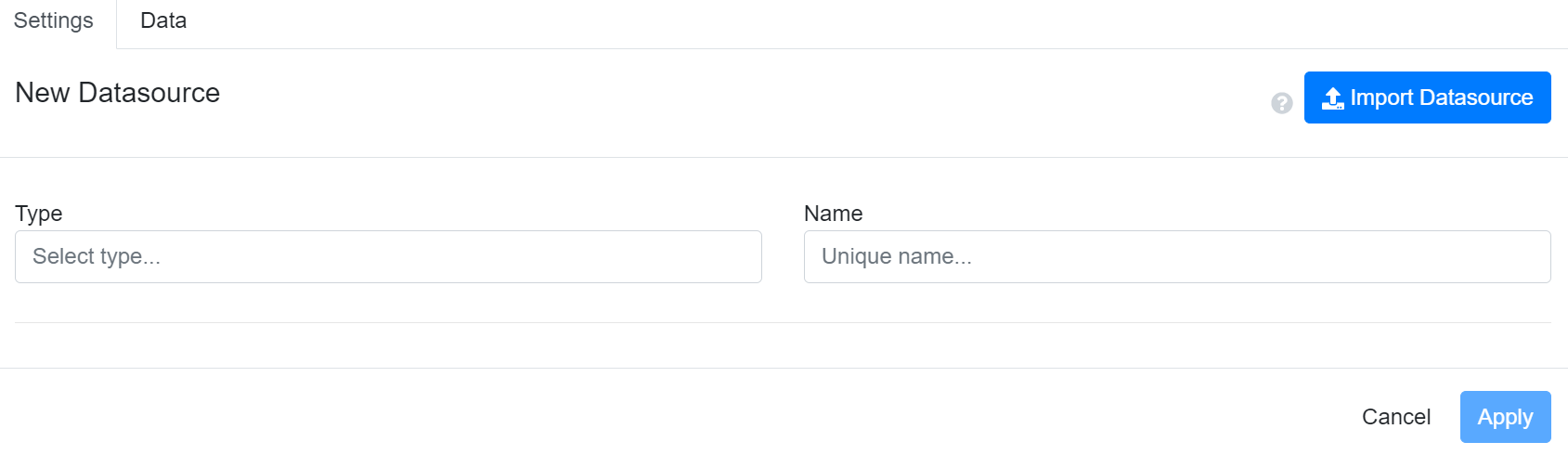The width and height of the screenshot is (1568, 455).
Task: Click the upload icon on Import button
Action: point(1333,98)
